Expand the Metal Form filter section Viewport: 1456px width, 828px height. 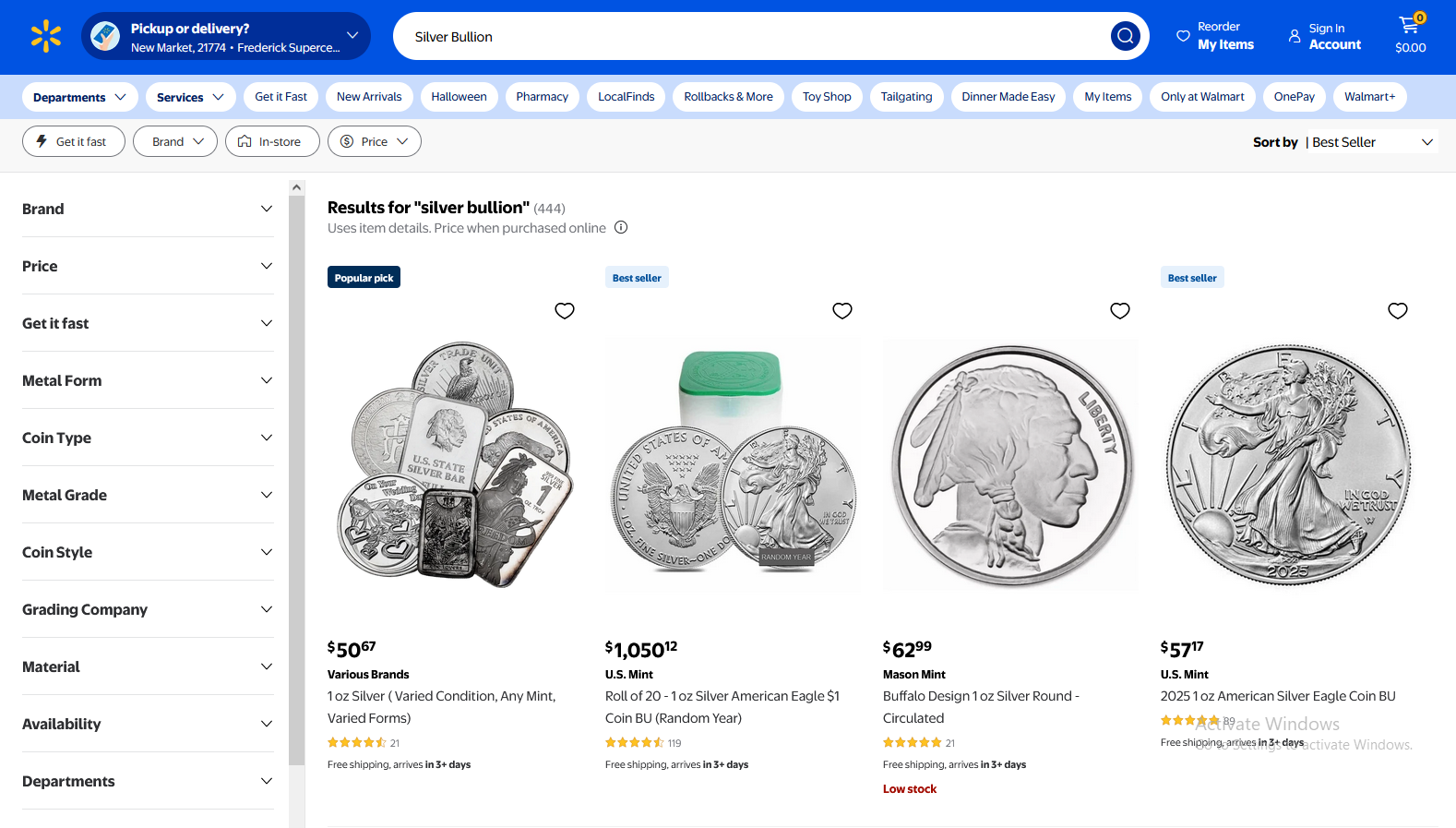click(x=148, y=380)
